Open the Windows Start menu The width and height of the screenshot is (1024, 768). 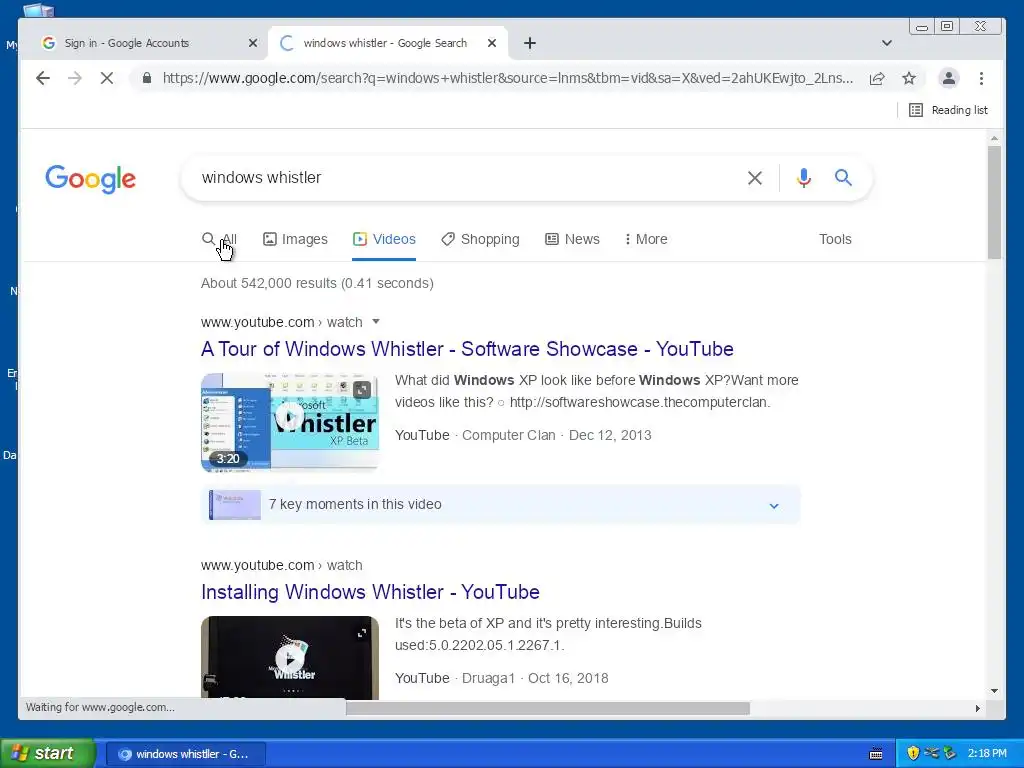47,753
